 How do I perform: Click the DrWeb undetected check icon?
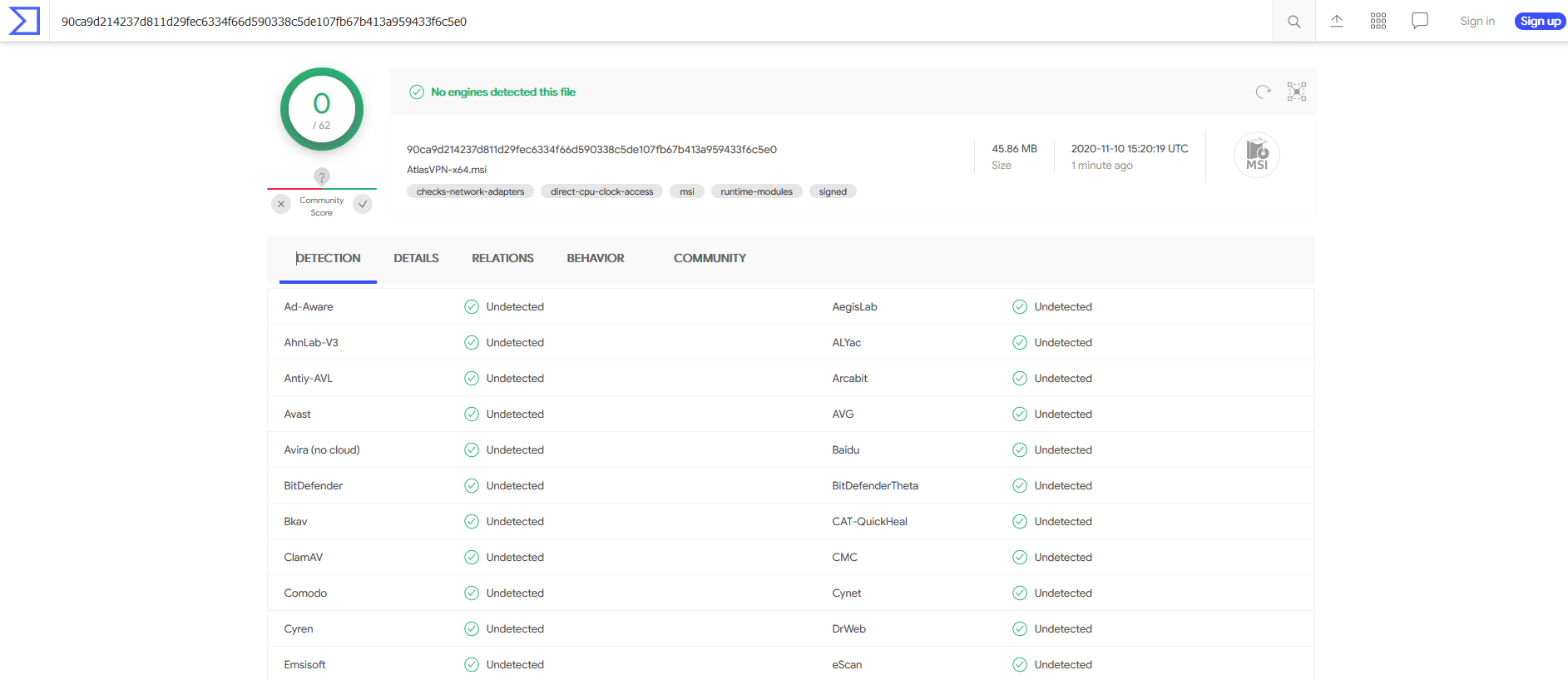tap(1020, 628)
